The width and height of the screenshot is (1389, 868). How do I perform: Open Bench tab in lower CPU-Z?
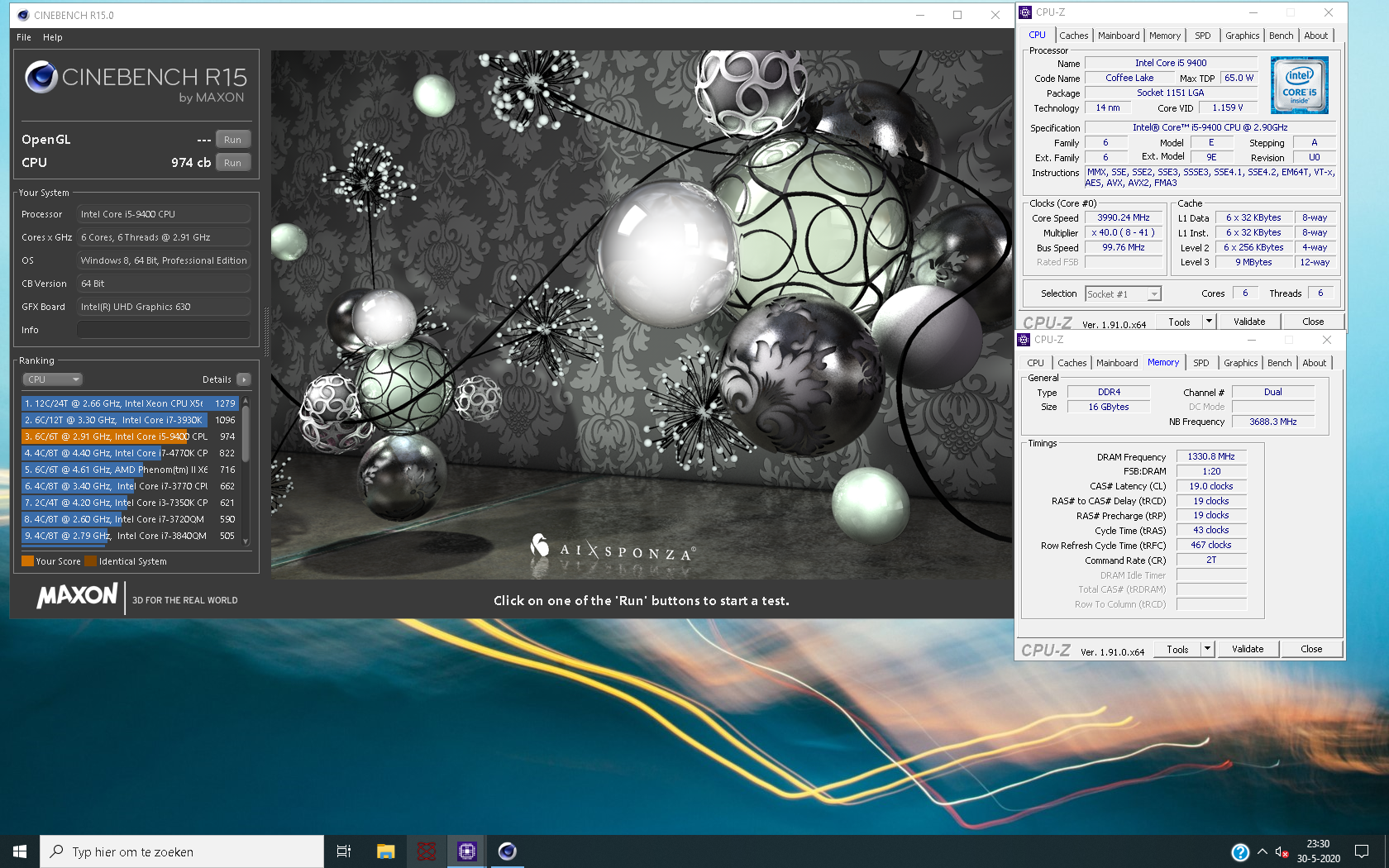click(x=1279, y=363)
